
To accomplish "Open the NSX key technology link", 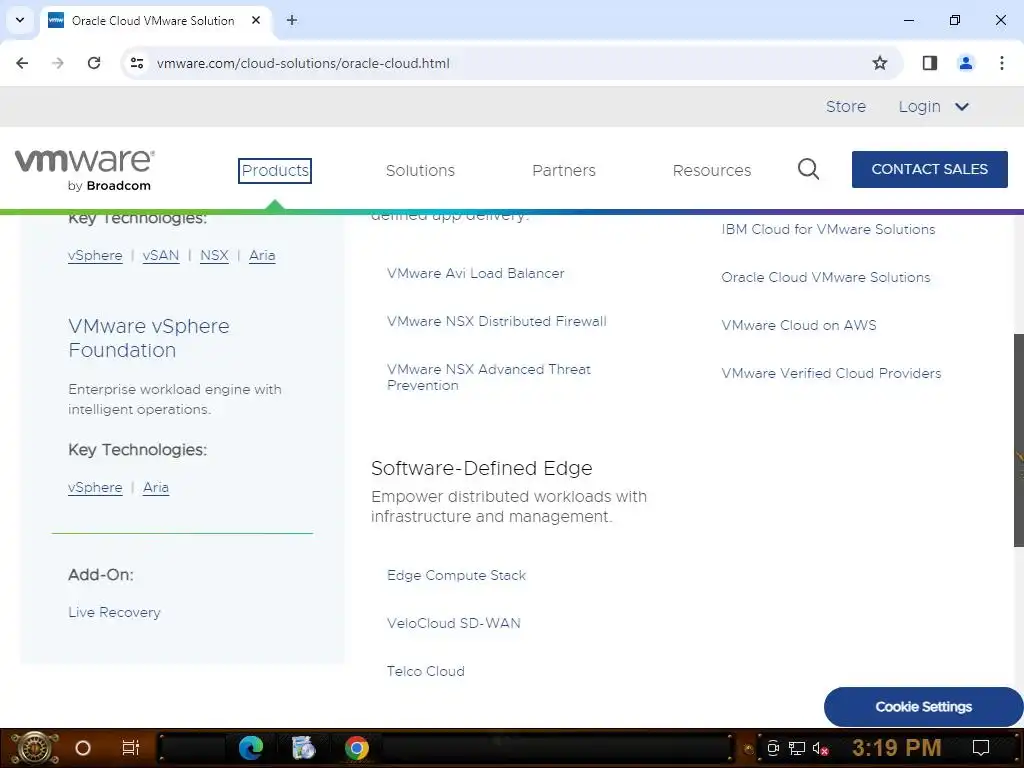I will point(214,255).
